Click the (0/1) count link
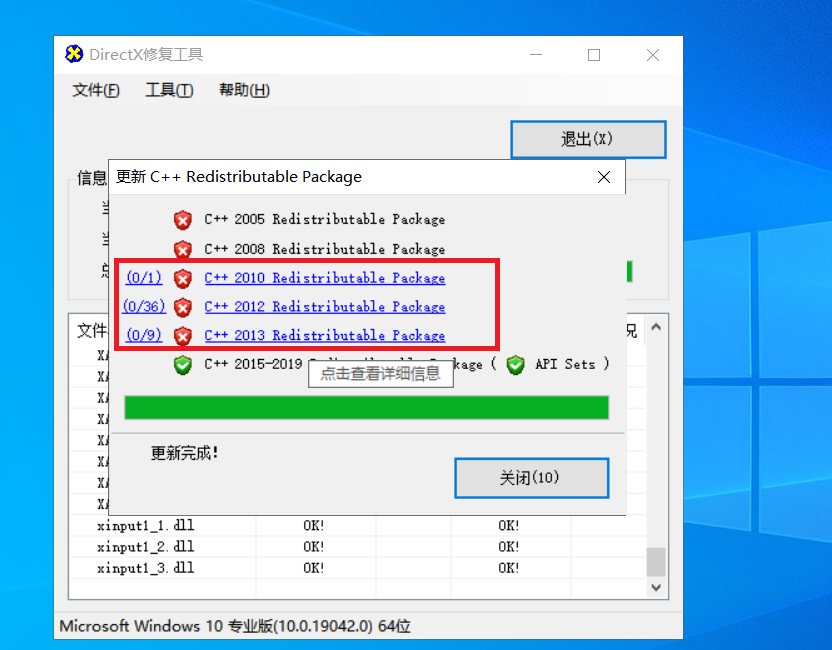The image size is (832, 650). [x=144, y=278]
